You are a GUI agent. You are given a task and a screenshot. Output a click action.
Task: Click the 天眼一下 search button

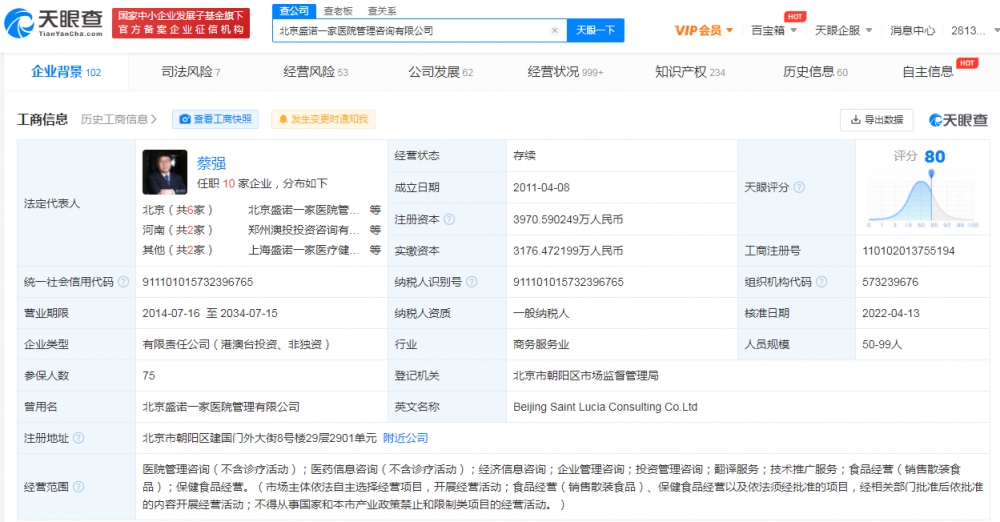(595, 31)
